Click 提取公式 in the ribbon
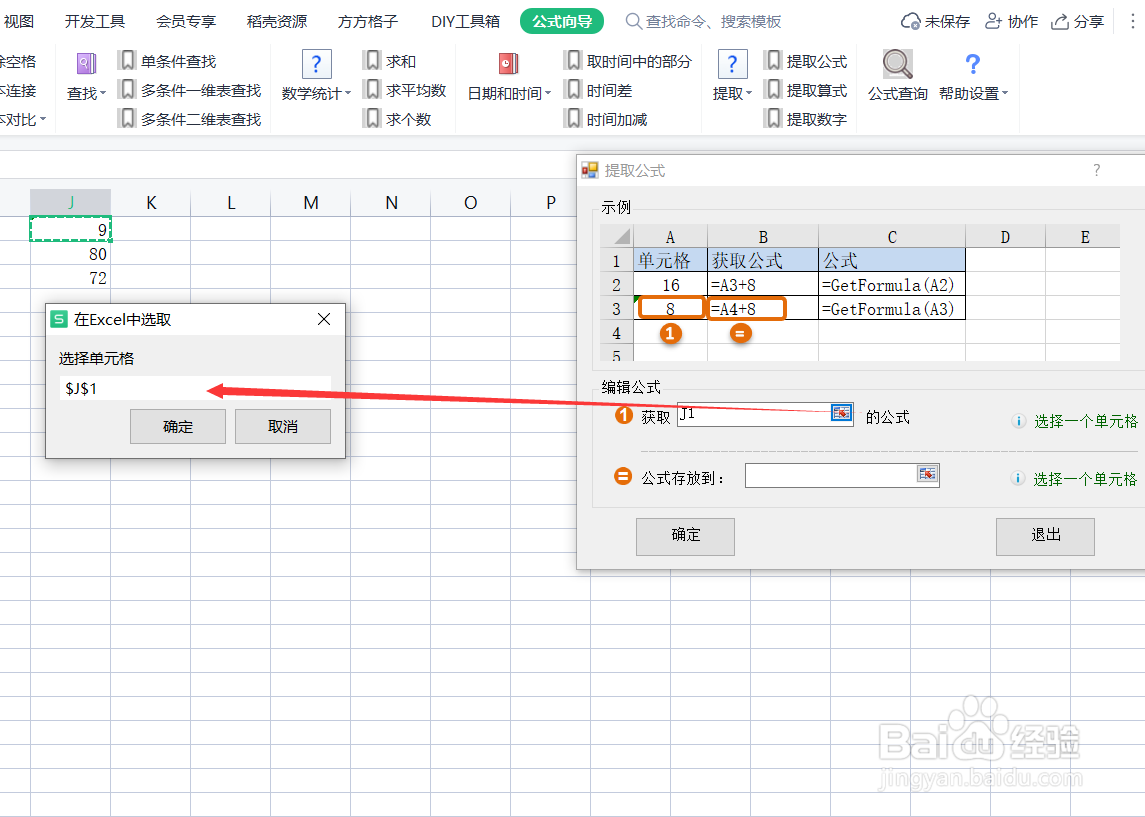Image resolution: width=1145 pixels, height=817 pixels. point(805,61)
